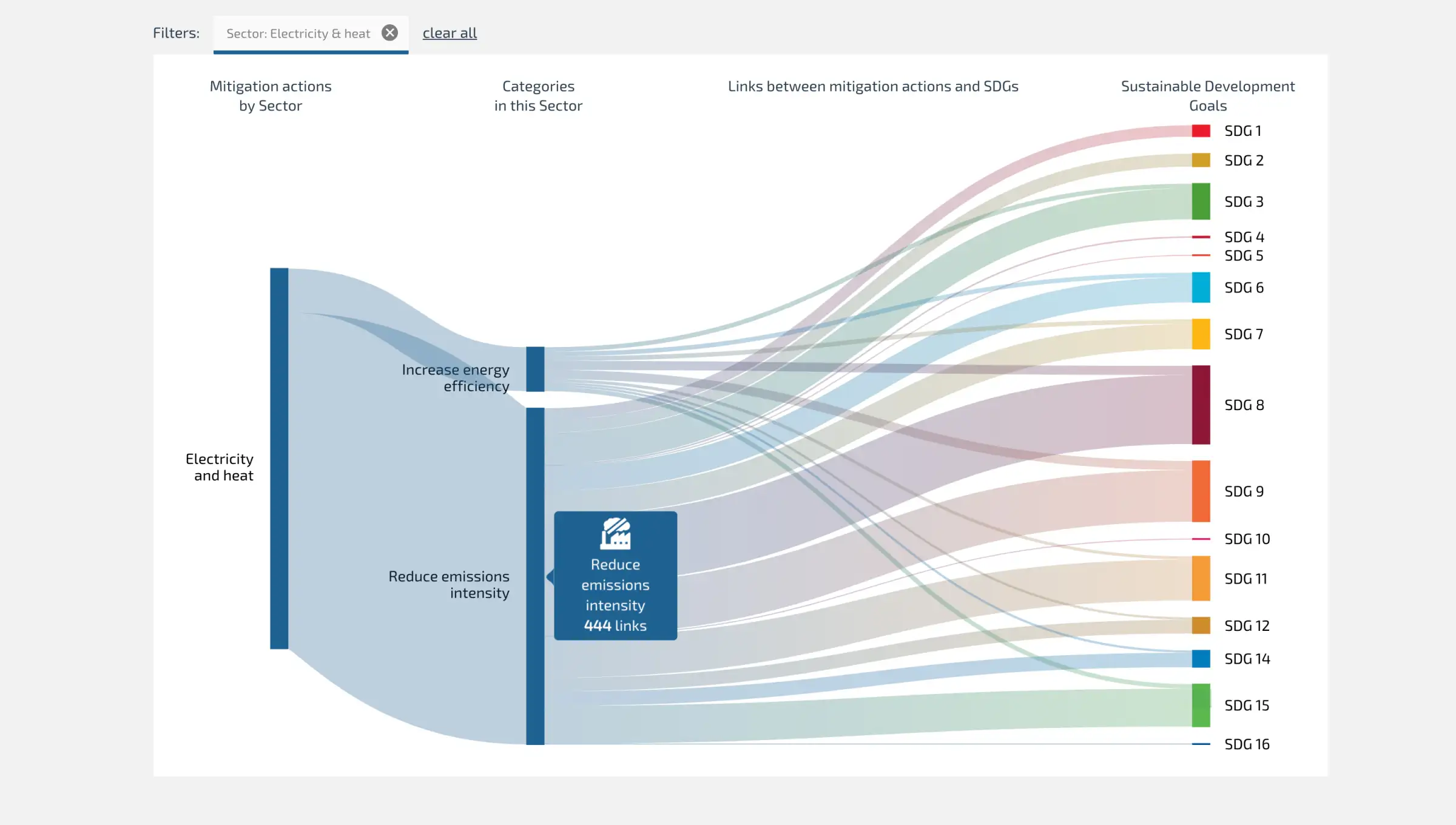
Task: Remove the Electricity & heat sector filter
Action: [389, 33]
